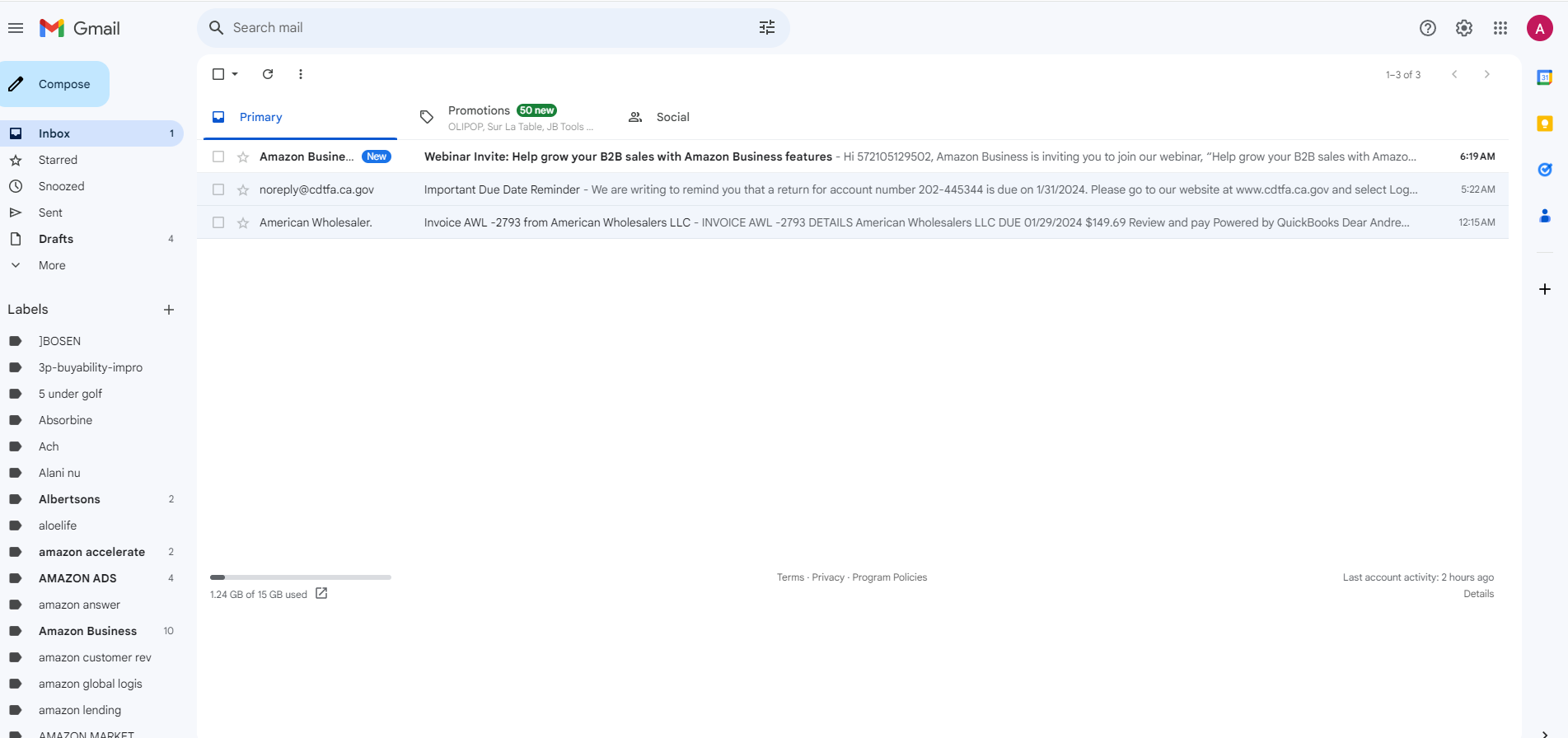The width and height of the screenshot is (1568, 738).
Task: Switch to the Social tab
Action: (x=658, y=117)
